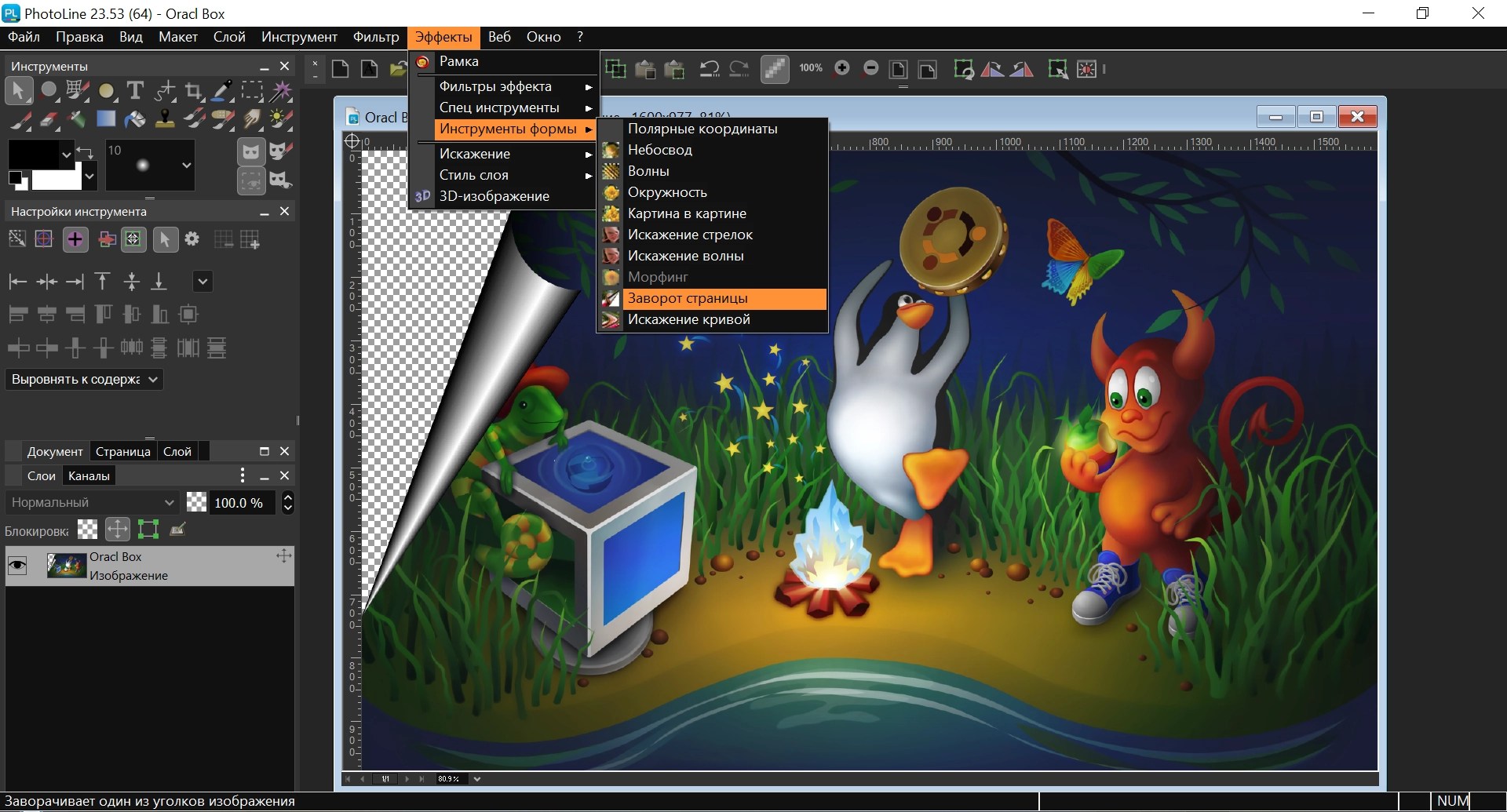The width and height of the screenshot is (1507, 812).
Task: Toggle the position lock icon
Action: point(118,530)
